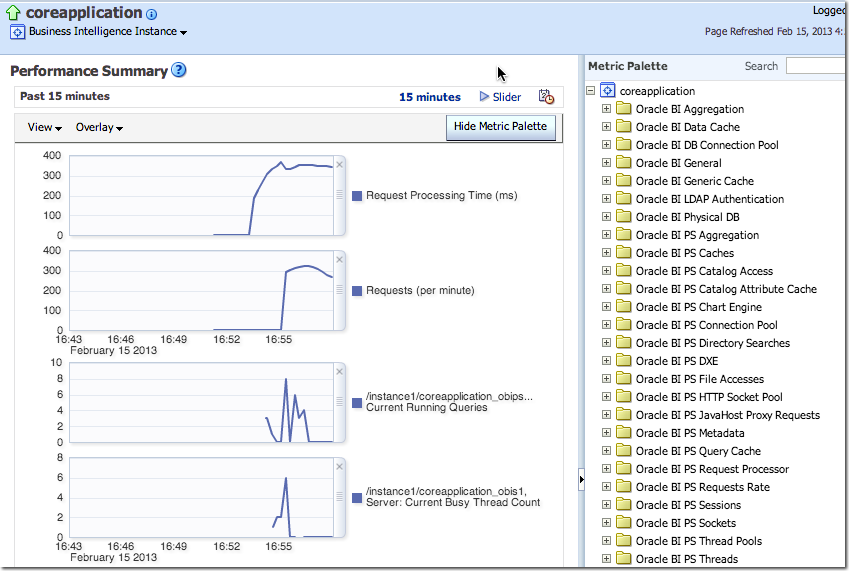Expand Oracle BI PS Aggregation node
Image resolution: width=849 pixels, height=571 pixels.
pos(606,234)
